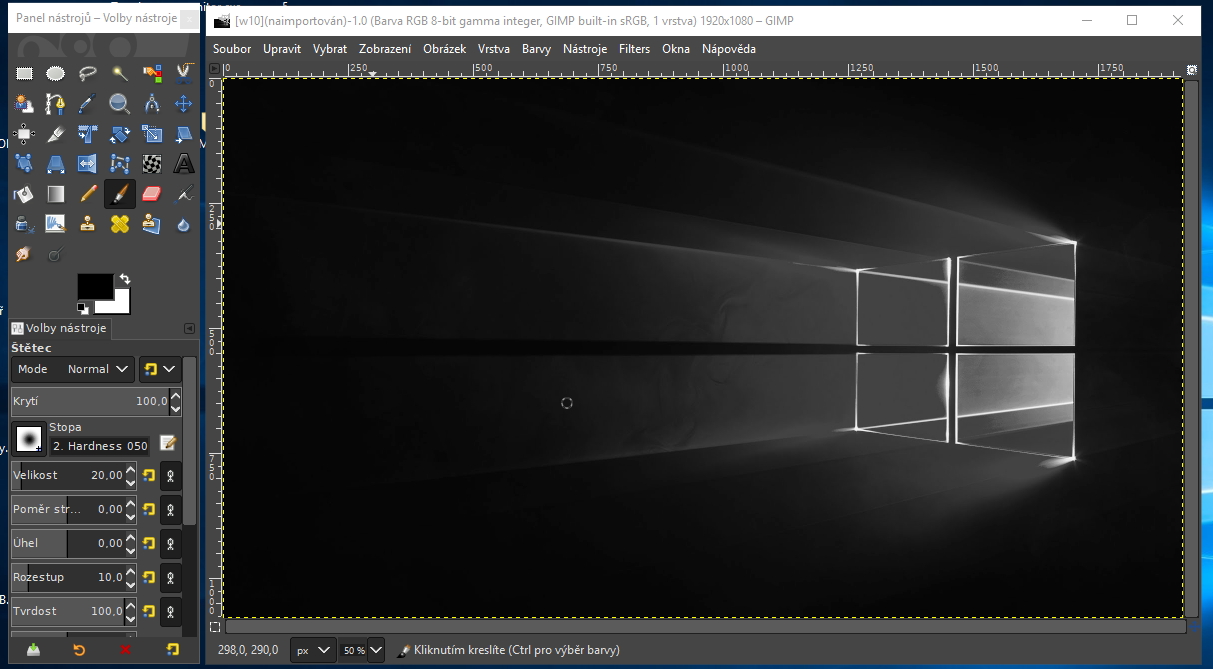Select the Cage Transform tool
This screenshot has height=669, width=1213.
click(x=120, y=163)
